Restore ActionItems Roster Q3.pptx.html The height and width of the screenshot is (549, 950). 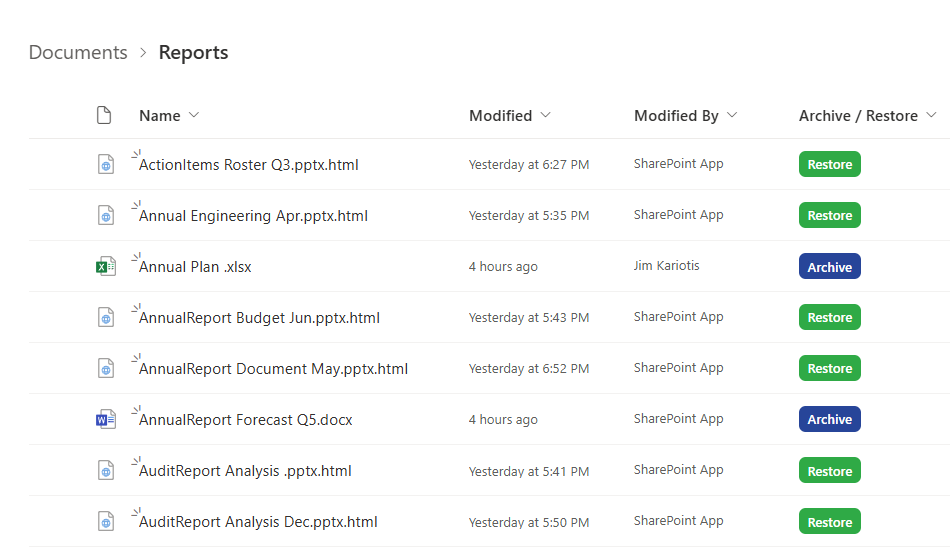[829, 165]
